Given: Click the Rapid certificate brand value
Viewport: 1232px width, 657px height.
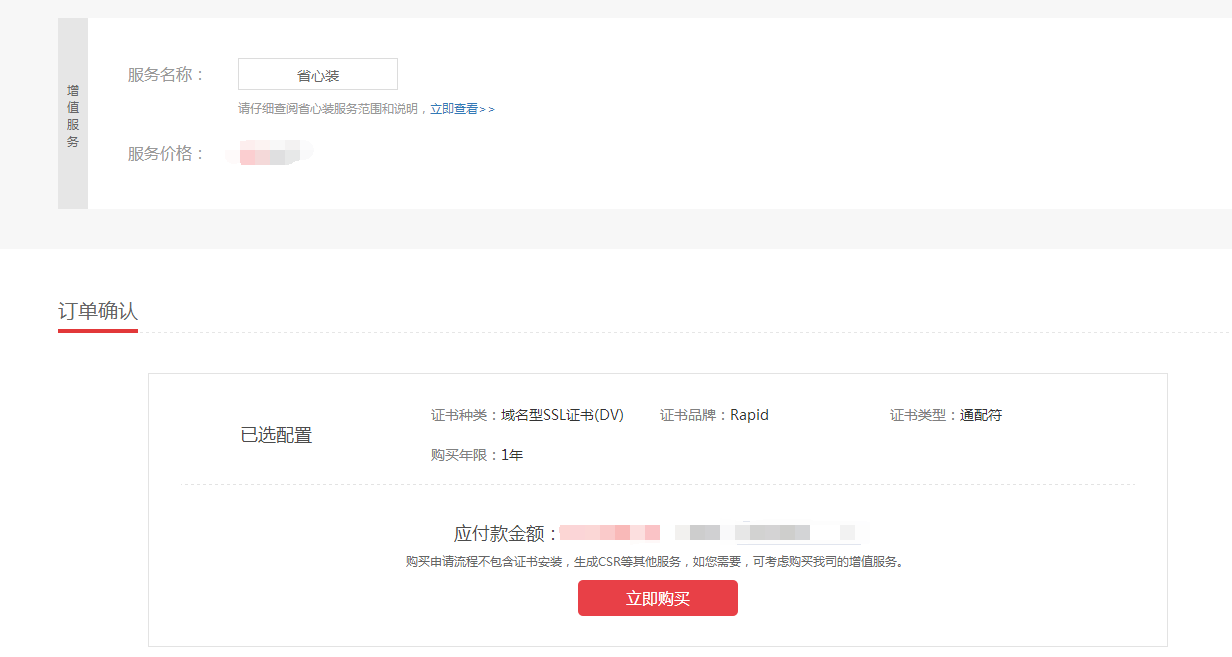Looking at the screenshot, I should (749, 415).
